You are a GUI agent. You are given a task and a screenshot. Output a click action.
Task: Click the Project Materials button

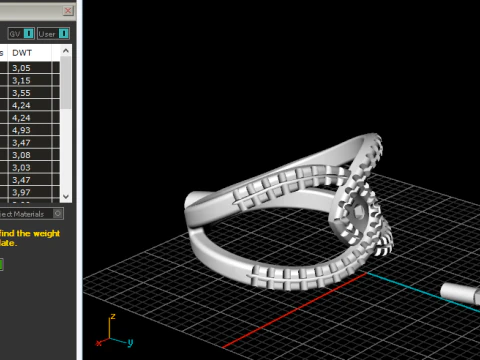(31, 214)
